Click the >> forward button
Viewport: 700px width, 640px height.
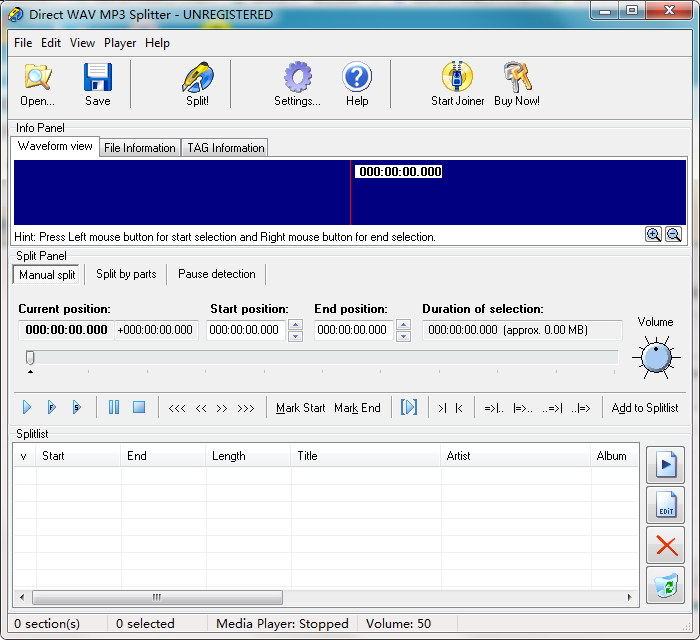(x=222, y=408)
